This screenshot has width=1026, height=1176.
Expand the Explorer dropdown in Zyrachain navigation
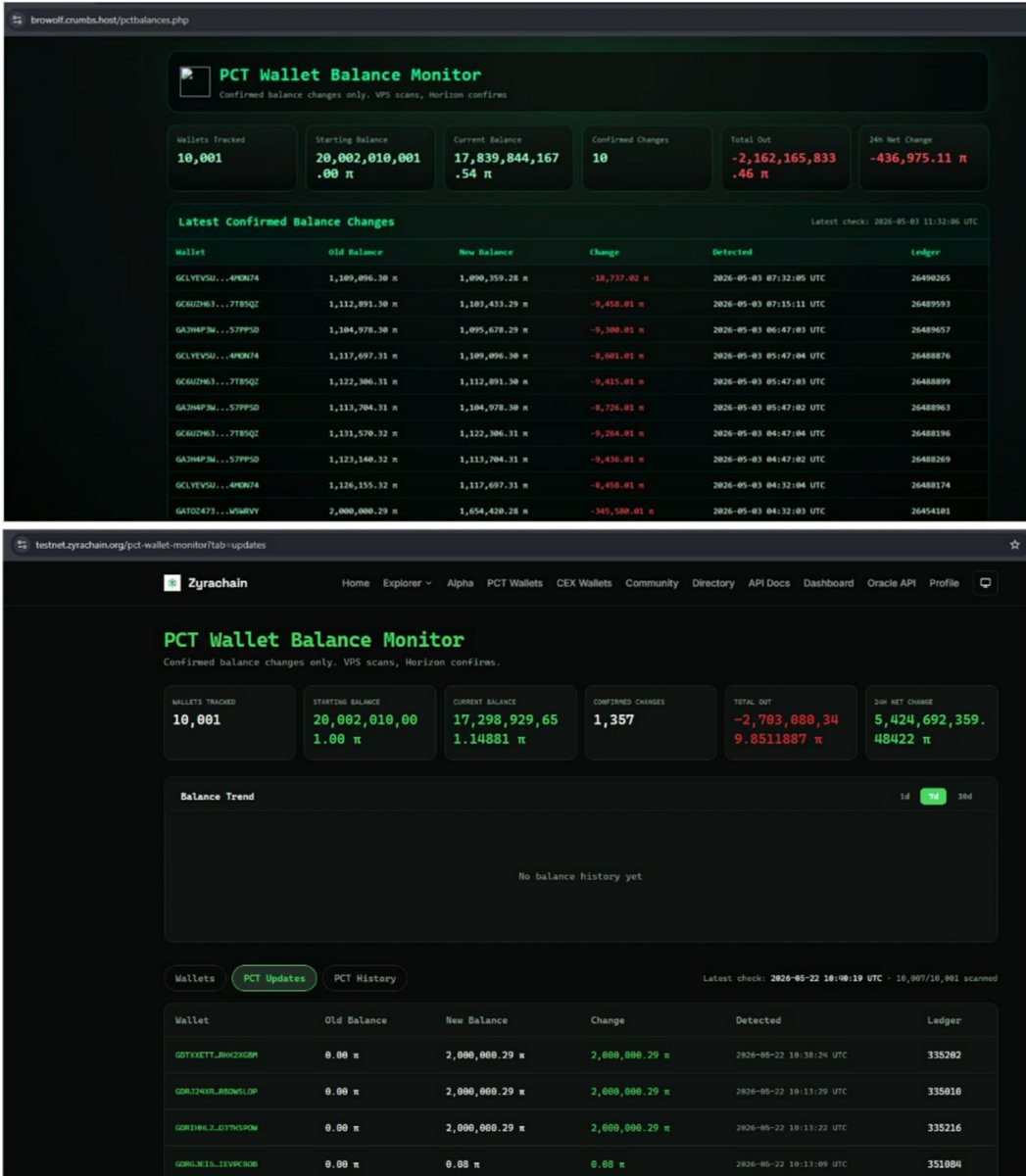coord(407,583)
